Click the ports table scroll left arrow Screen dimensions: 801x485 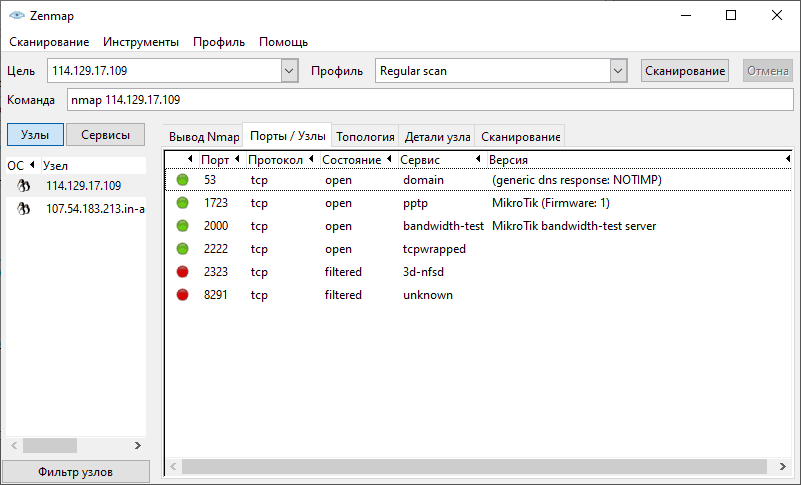tap(173, 466)
